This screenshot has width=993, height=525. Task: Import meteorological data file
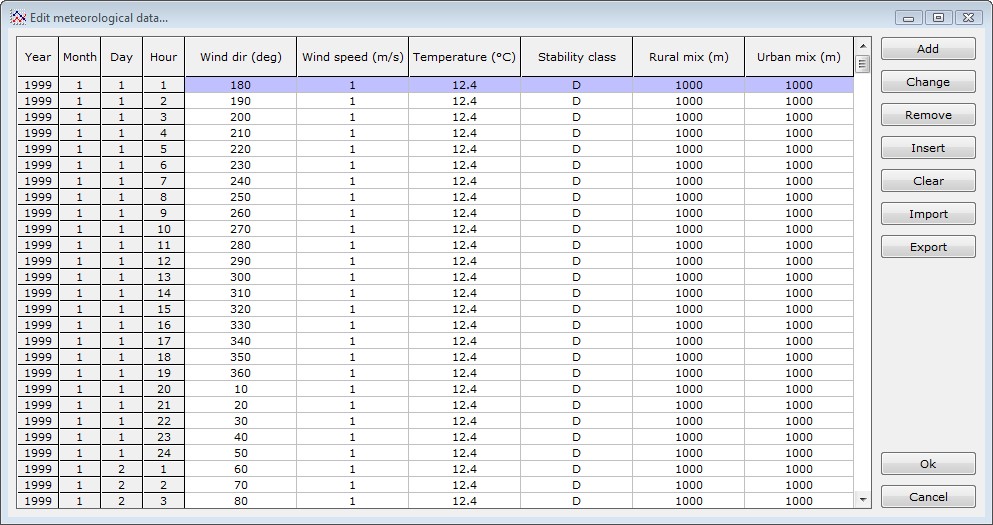point(927,214)
